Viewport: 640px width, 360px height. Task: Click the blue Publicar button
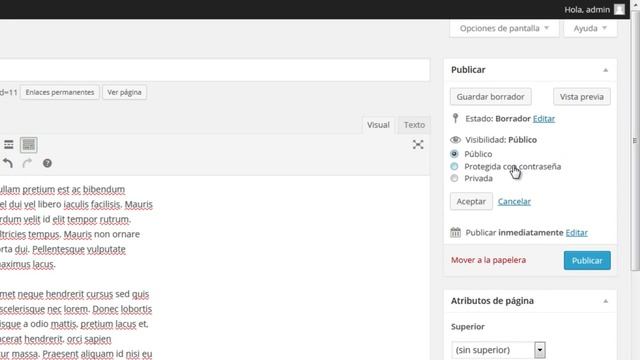coord(587,260)
